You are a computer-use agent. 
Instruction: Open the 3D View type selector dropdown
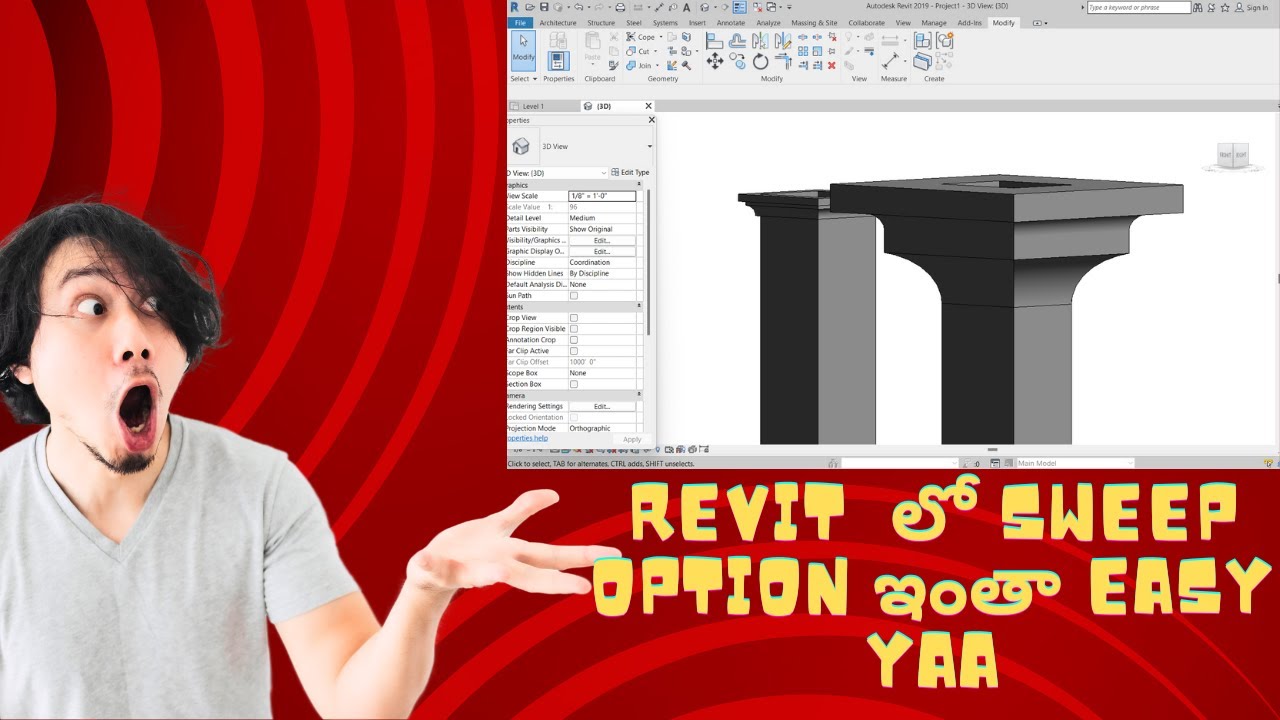[x=649, y=147]
